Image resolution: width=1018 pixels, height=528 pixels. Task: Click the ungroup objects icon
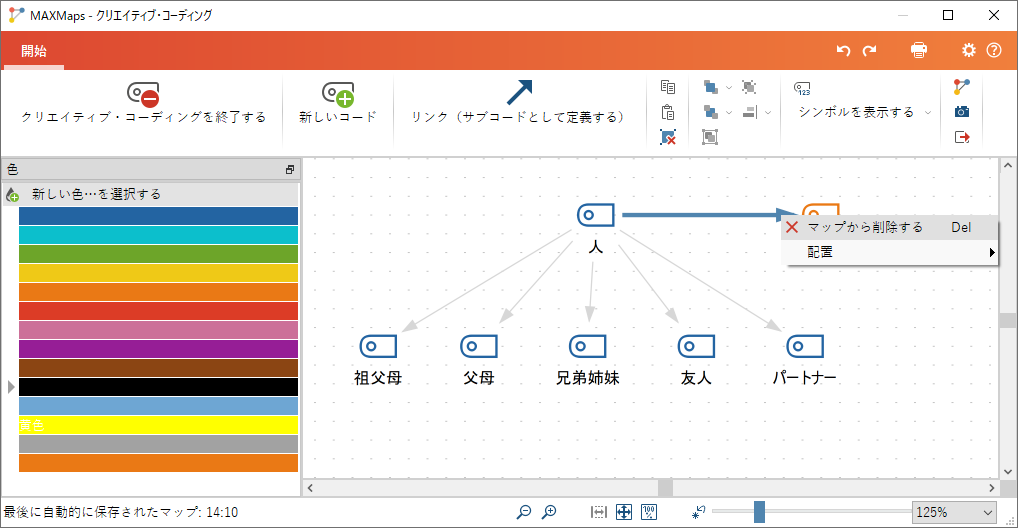[x=749, y=87]
